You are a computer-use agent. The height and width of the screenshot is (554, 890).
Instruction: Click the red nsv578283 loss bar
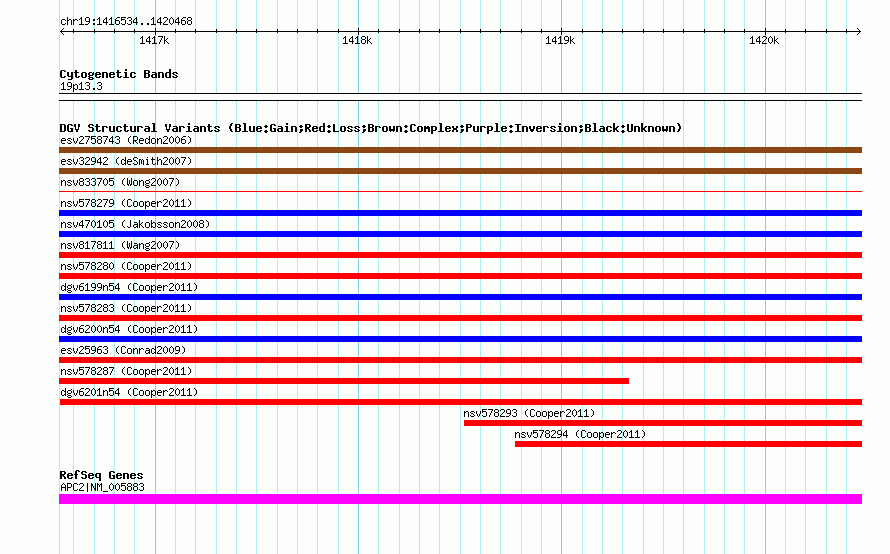(460, 318)
